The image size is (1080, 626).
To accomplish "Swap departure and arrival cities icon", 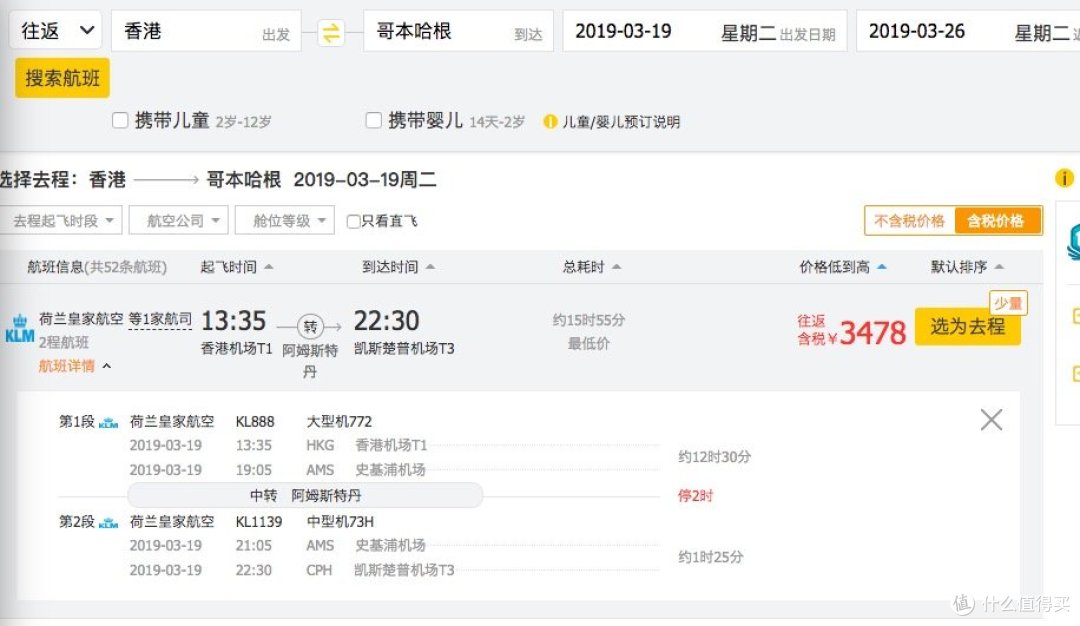I will [331, 32].
